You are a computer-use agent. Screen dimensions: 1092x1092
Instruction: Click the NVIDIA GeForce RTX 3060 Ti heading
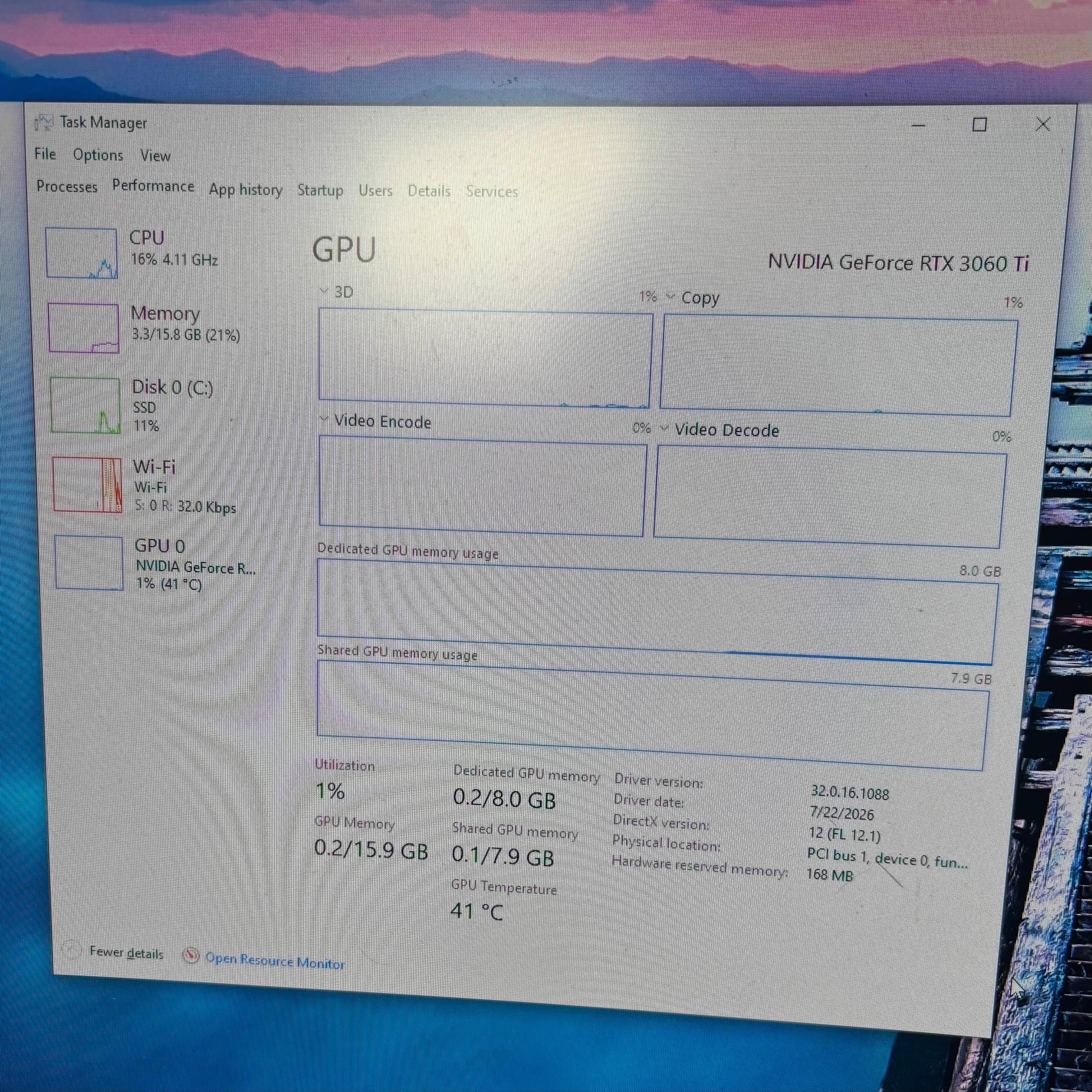[898, 263]
